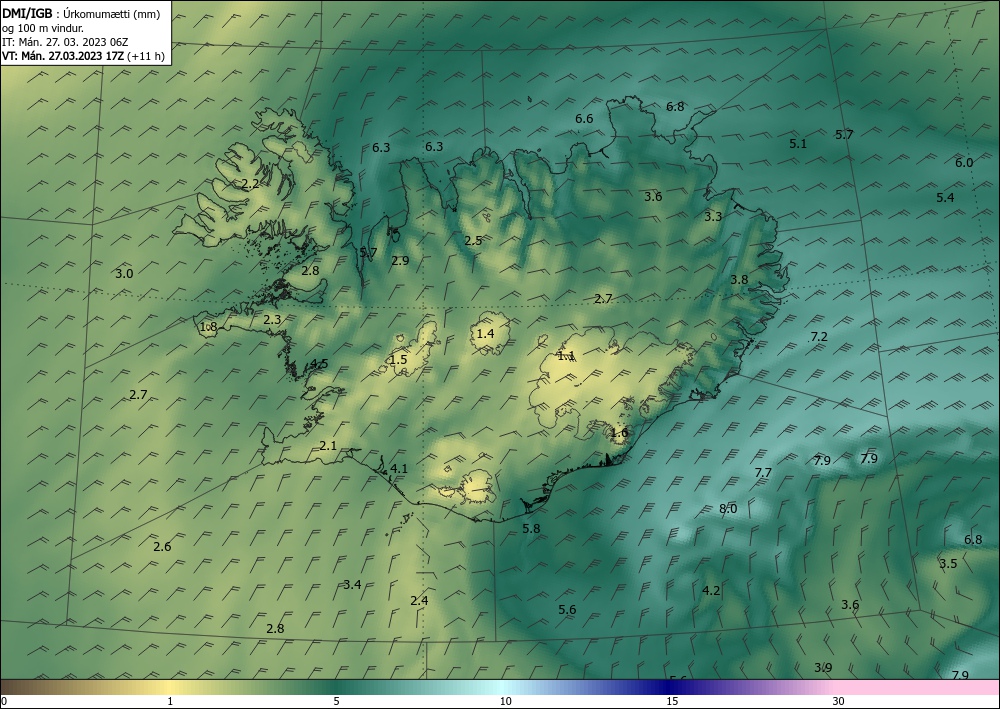Viewport: 1000px width, 709px height.
Task: Click the 'IT: Mán. 27. 03. 2023 06Z' line
Action: [x=65, y=42]
